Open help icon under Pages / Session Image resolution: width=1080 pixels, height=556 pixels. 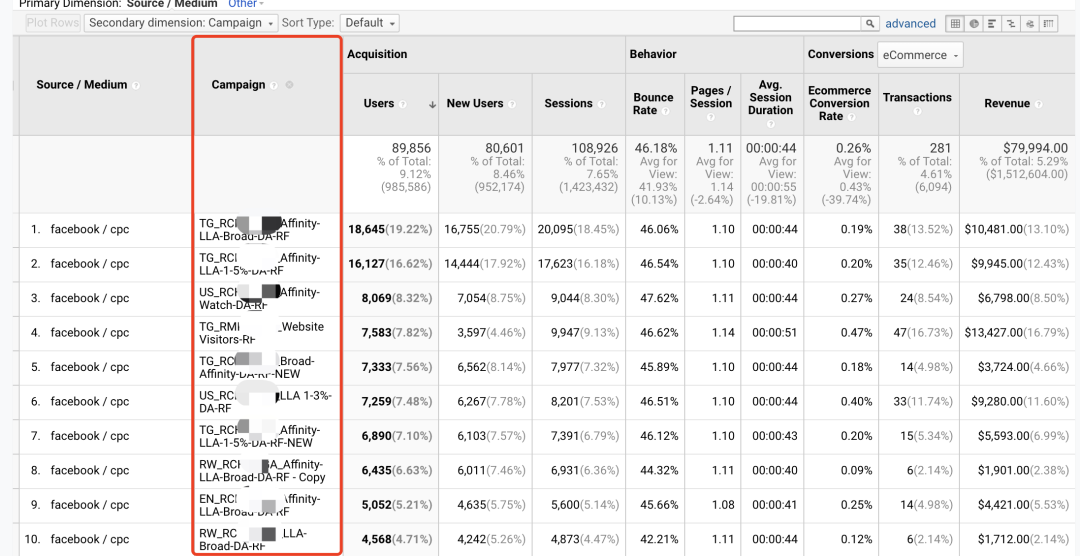tap(711, 117)
